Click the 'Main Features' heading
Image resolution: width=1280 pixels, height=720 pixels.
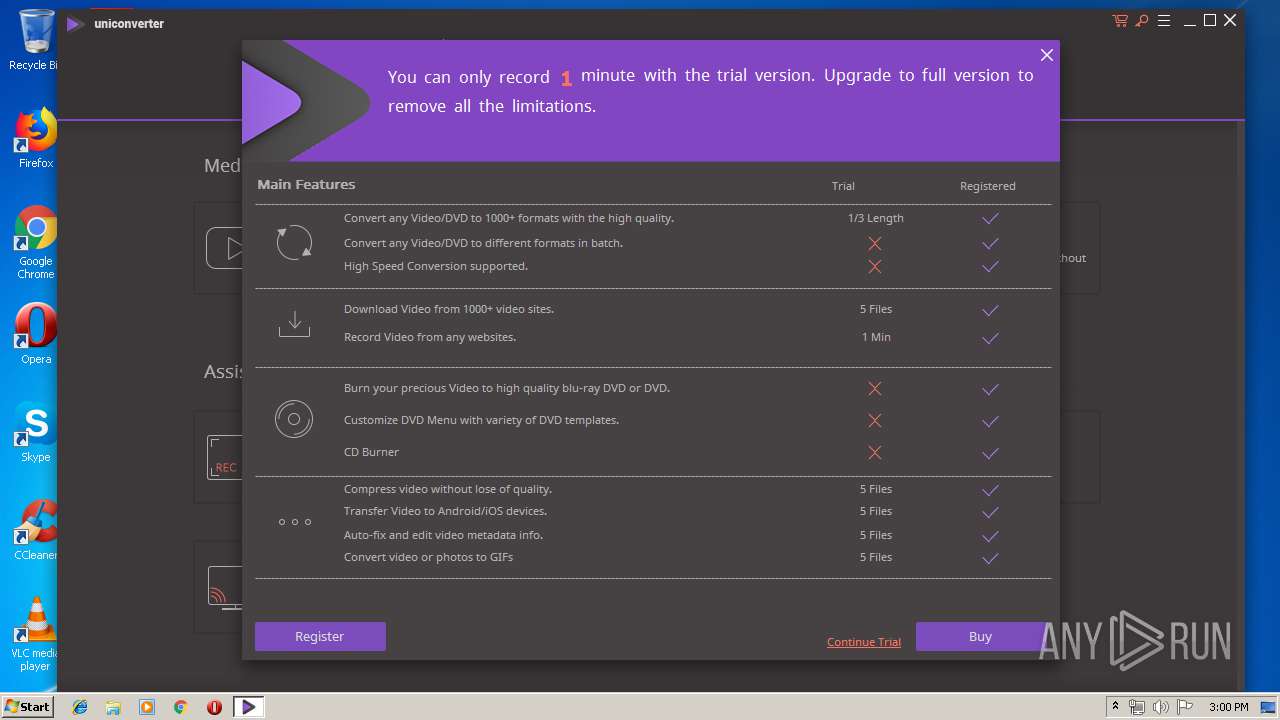306,184
